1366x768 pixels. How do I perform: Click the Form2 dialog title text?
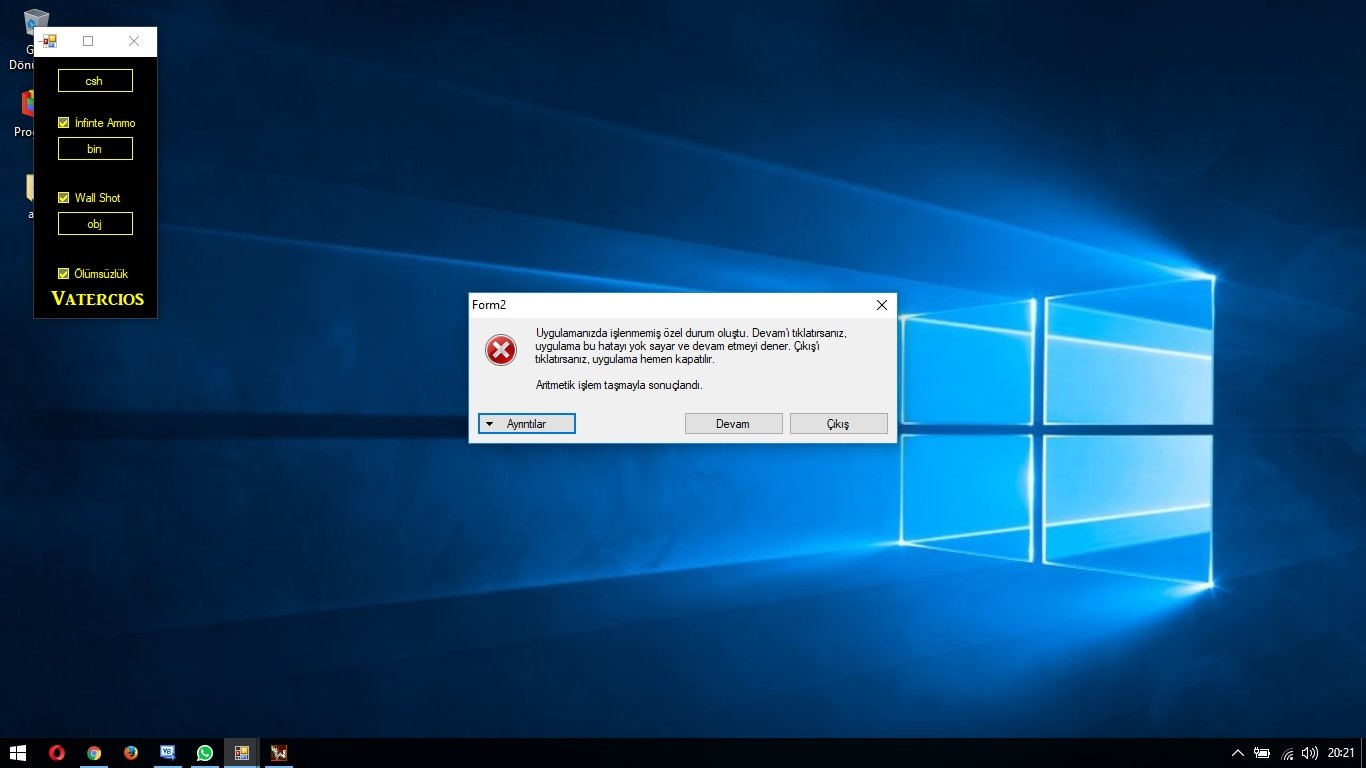(489, 305)
